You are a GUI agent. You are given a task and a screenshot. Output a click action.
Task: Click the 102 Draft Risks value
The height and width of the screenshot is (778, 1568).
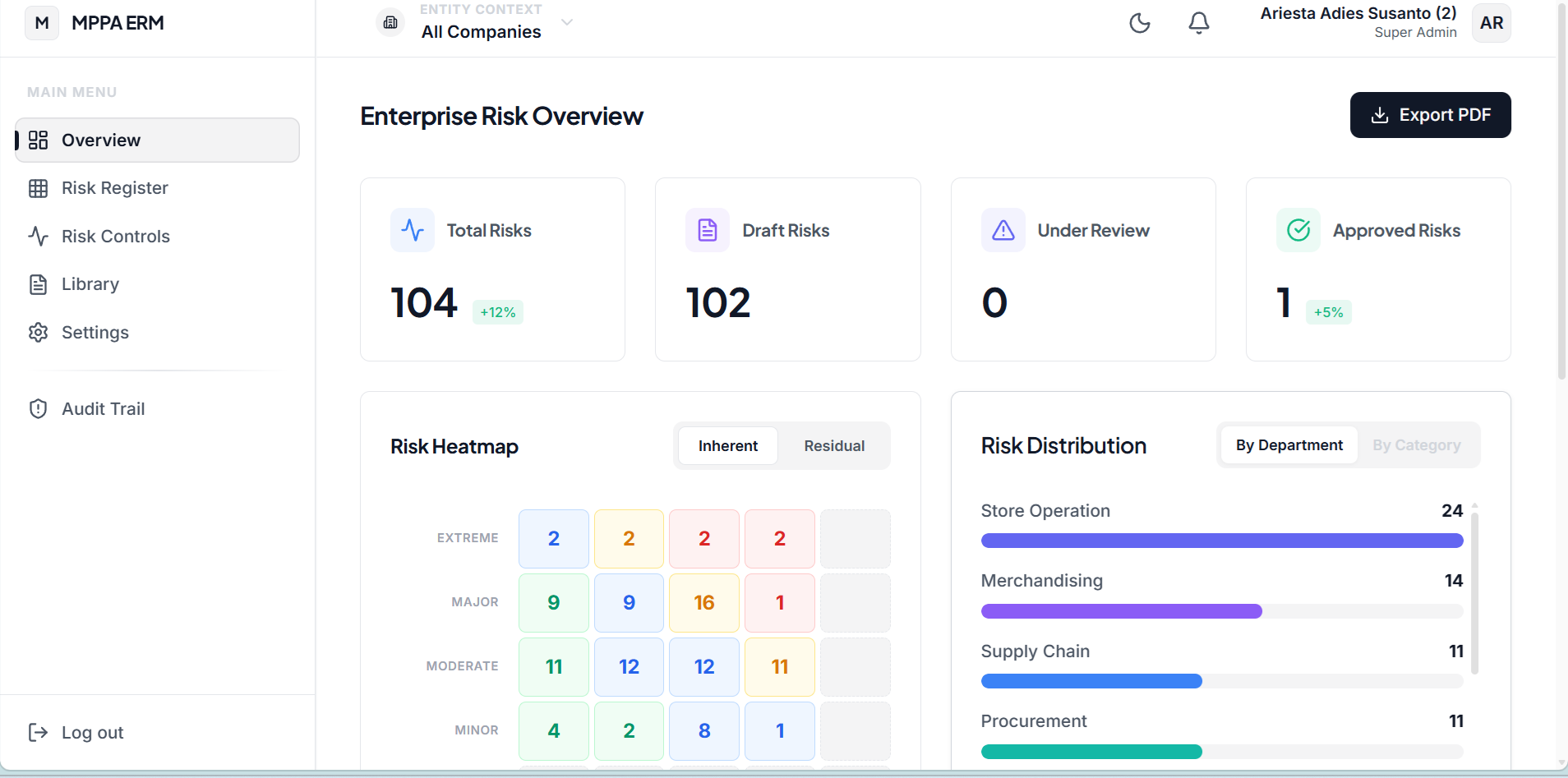[718, 303]
